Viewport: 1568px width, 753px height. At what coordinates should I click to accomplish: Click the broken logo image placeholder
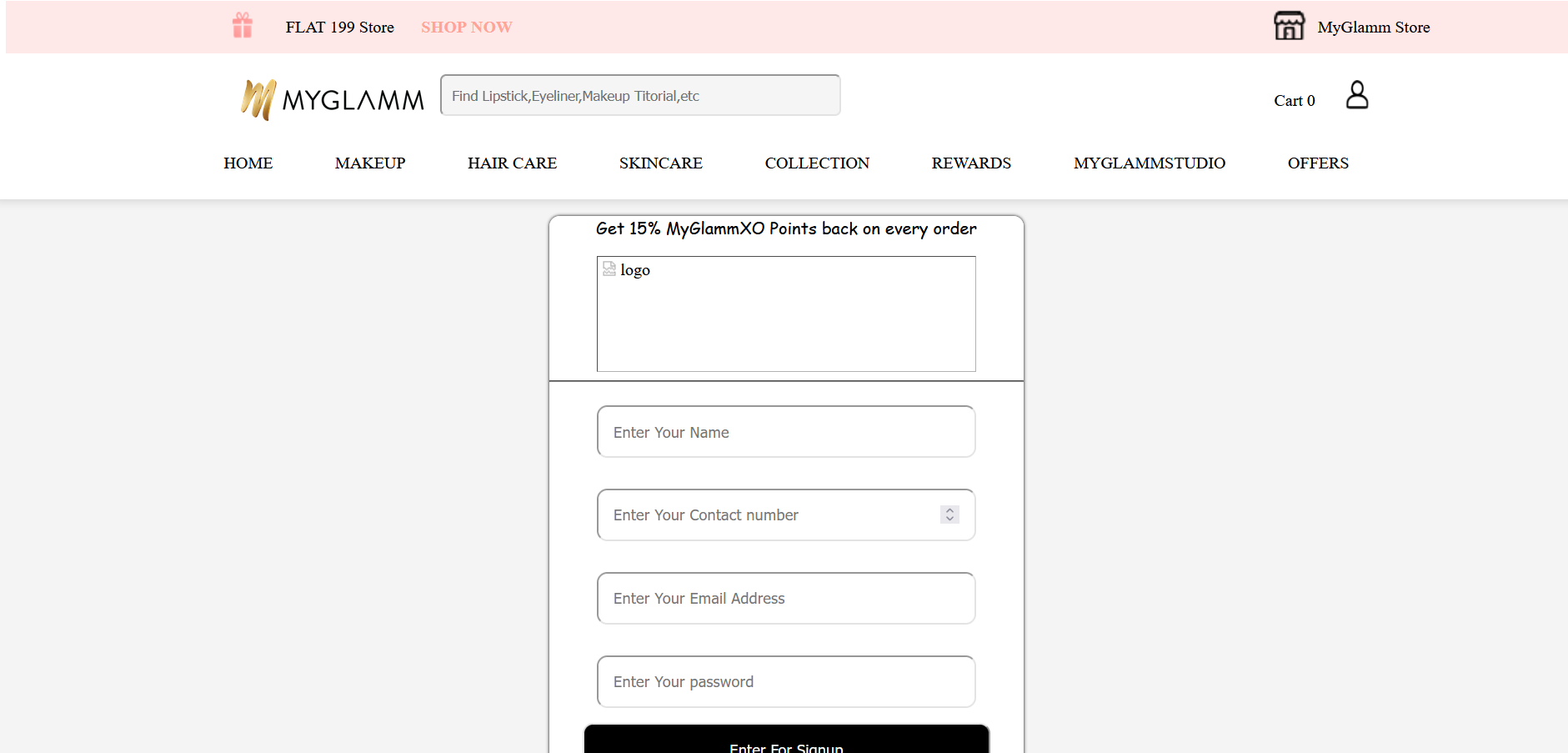click(x=609, y=269)
